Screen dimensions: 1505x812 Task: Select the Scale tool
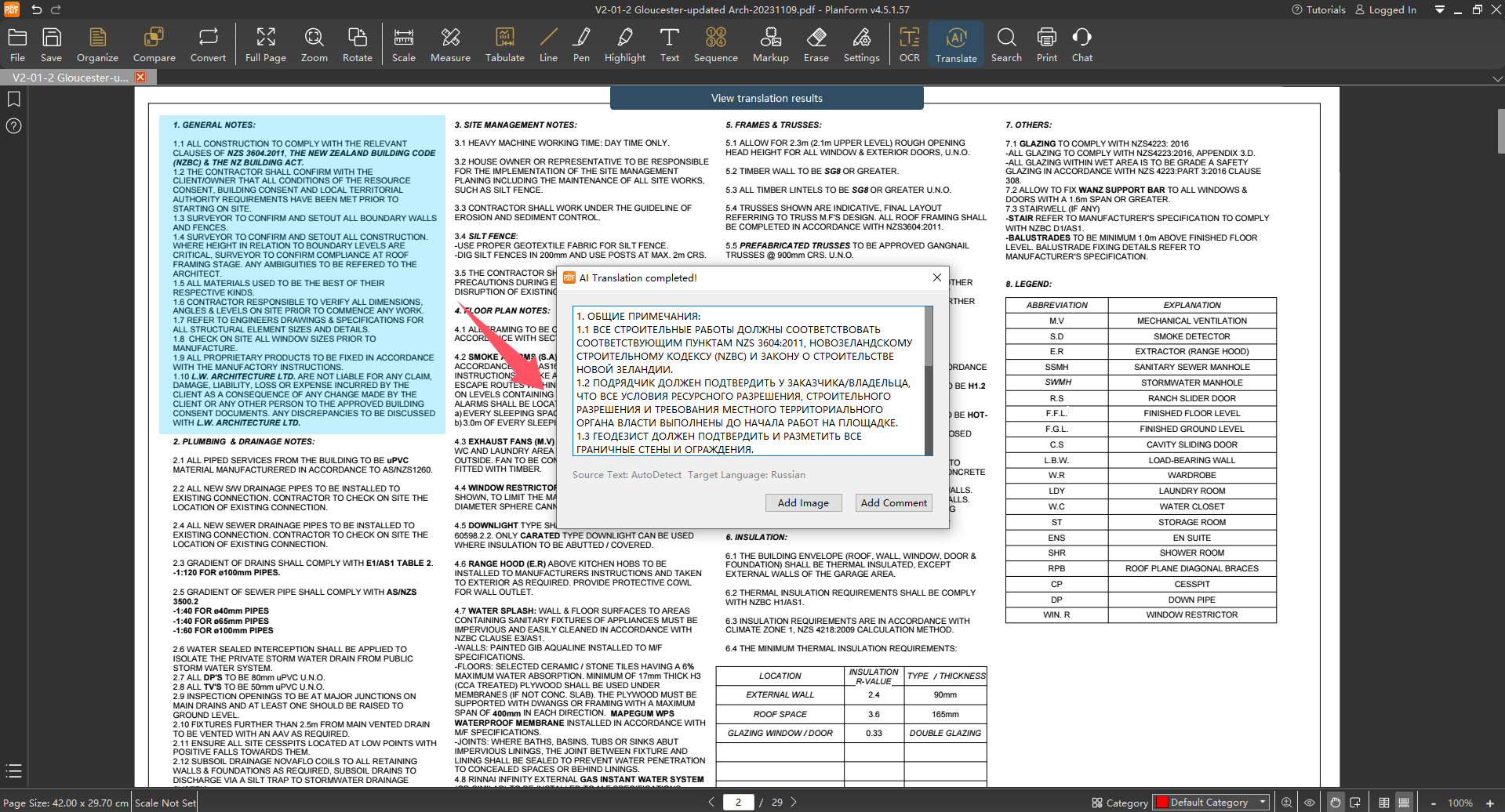(x=404, y=45)
